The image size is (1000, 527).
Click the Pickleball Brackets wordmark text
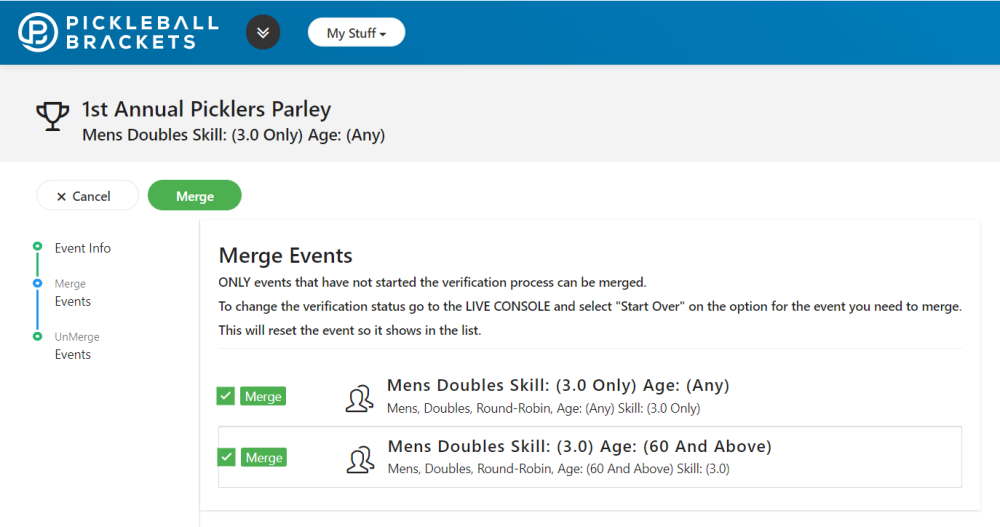141,32
